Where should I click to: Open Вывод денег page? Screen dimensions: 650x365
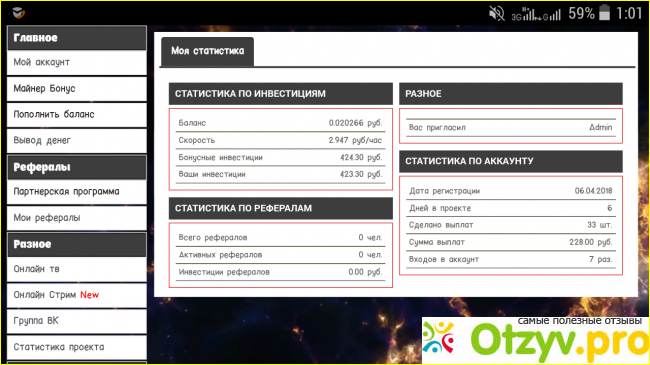point(77,141)
